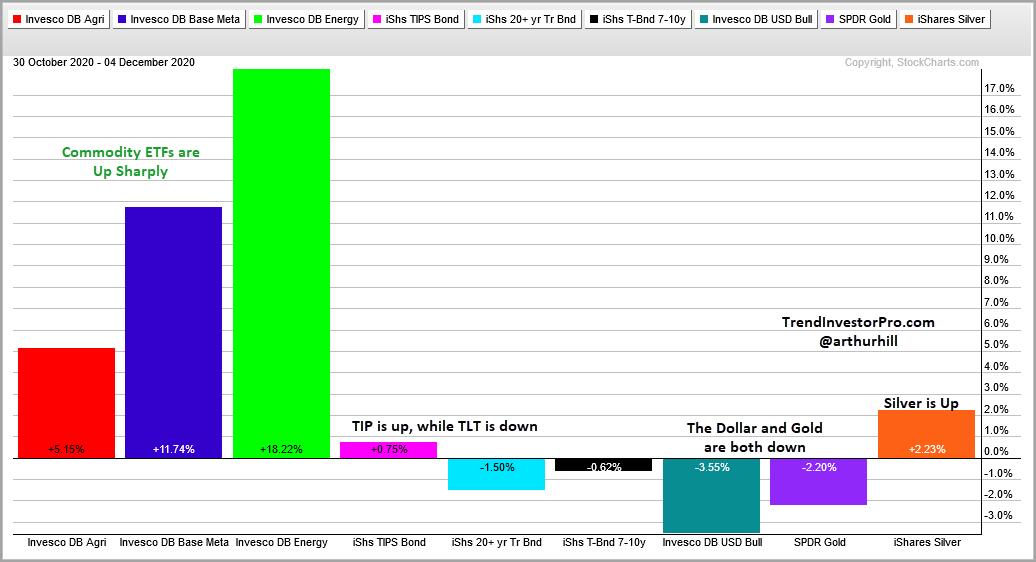The width and height of the screenshot is (1036, 562).
Task: Click the date range 30 October 2020 label
Action: 104,62
